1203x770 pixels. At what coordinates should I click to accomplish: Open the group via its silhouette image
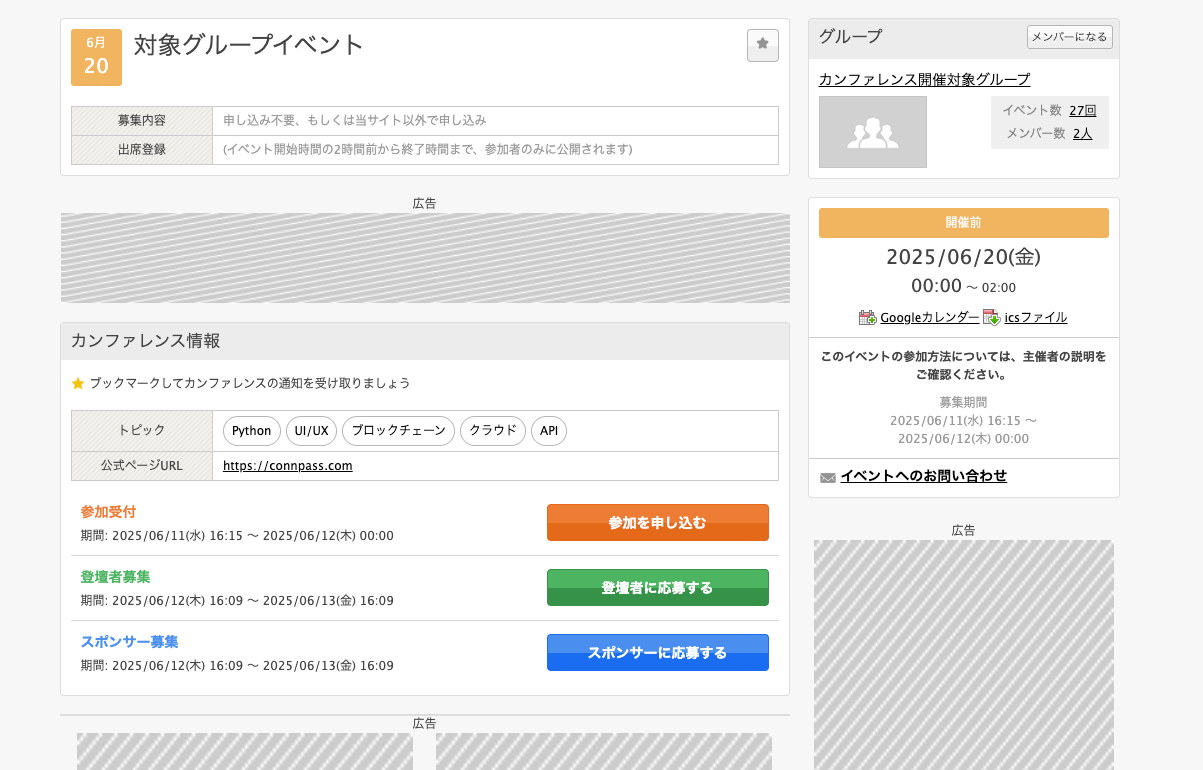click(x=872, y=131)
